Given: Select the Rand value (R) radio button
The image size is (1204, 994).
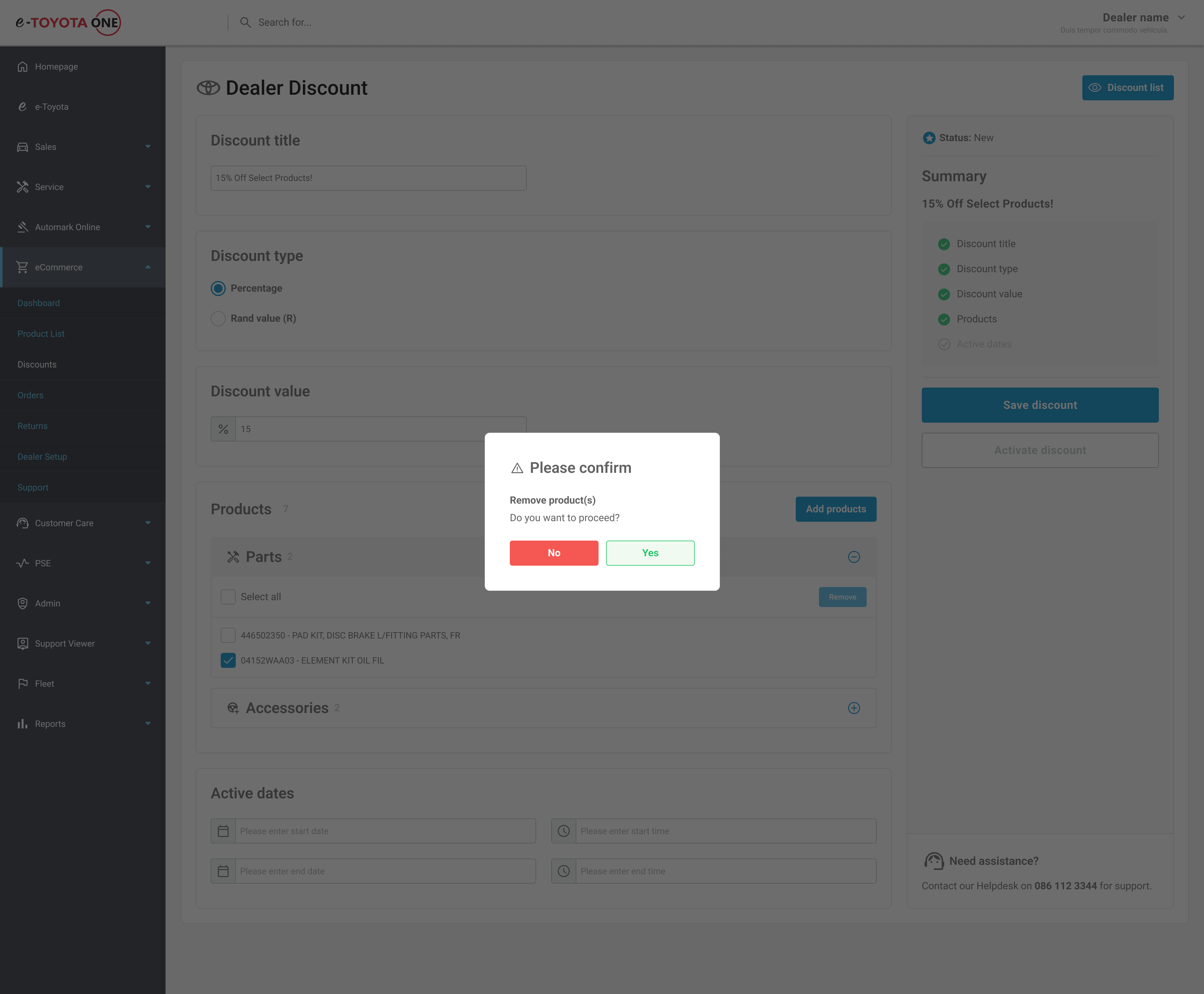Looking at the screenshot, I should pos(218,318).
